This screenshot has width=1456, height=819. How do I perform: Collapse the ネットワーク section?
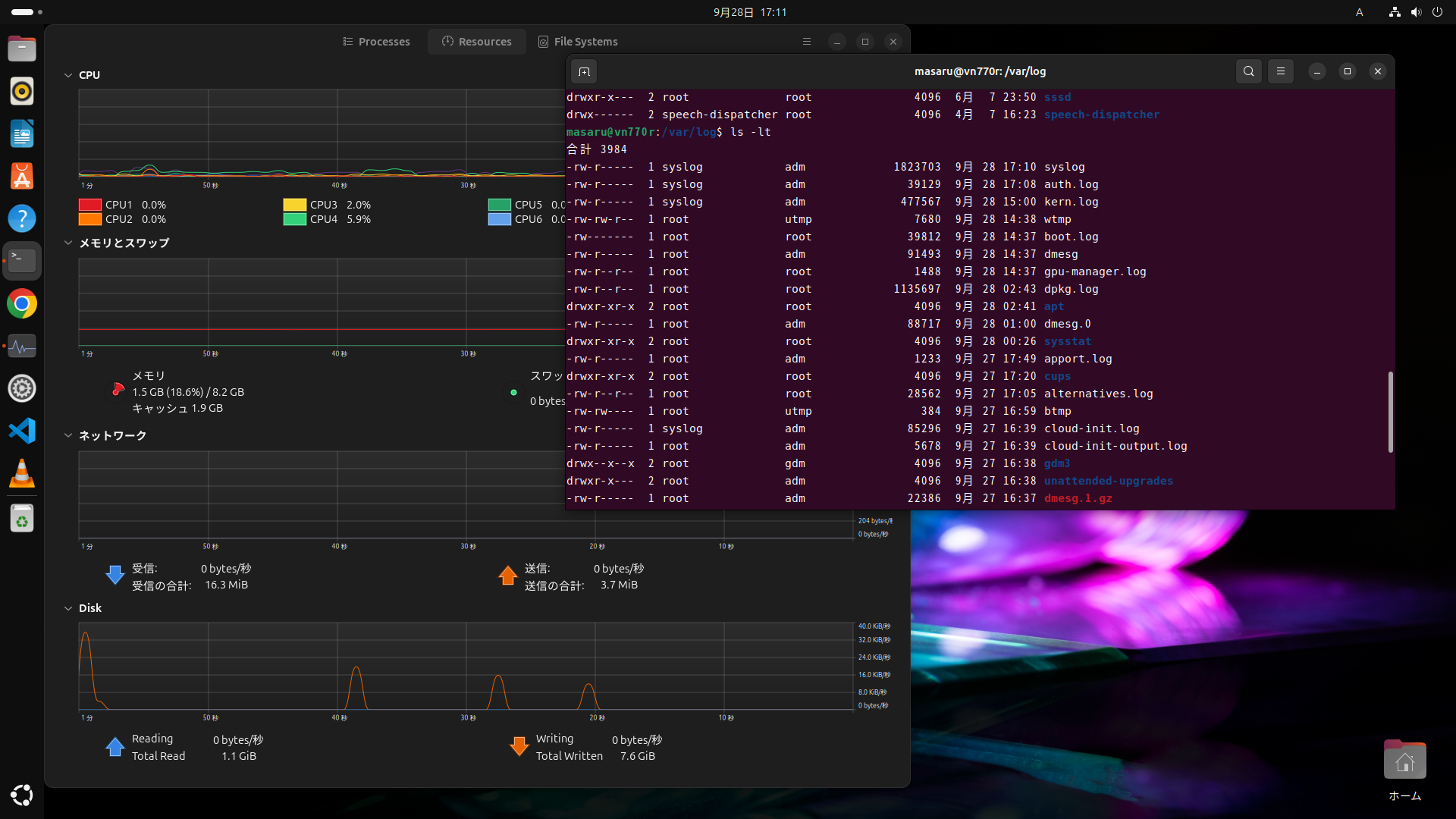coord(68,435)
